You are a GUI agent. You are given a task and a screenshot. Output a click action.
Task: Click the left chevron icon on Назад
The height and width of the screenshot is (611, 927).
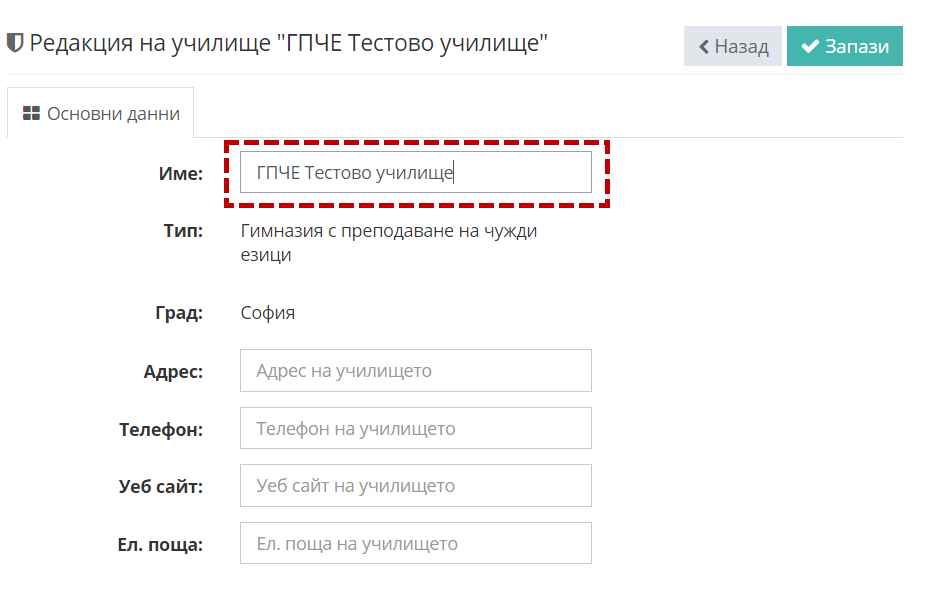pos(704,47)
